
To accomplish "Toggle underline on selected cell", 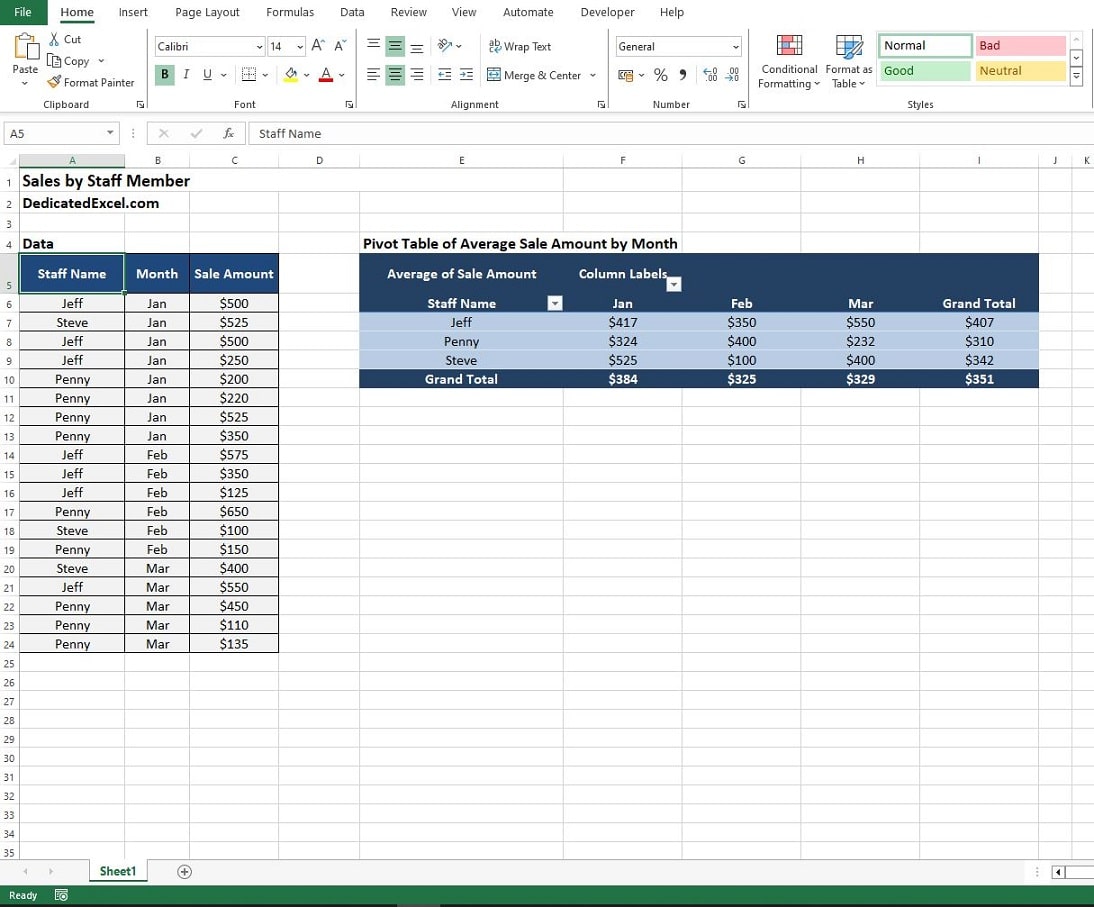I will pos(206,75).
